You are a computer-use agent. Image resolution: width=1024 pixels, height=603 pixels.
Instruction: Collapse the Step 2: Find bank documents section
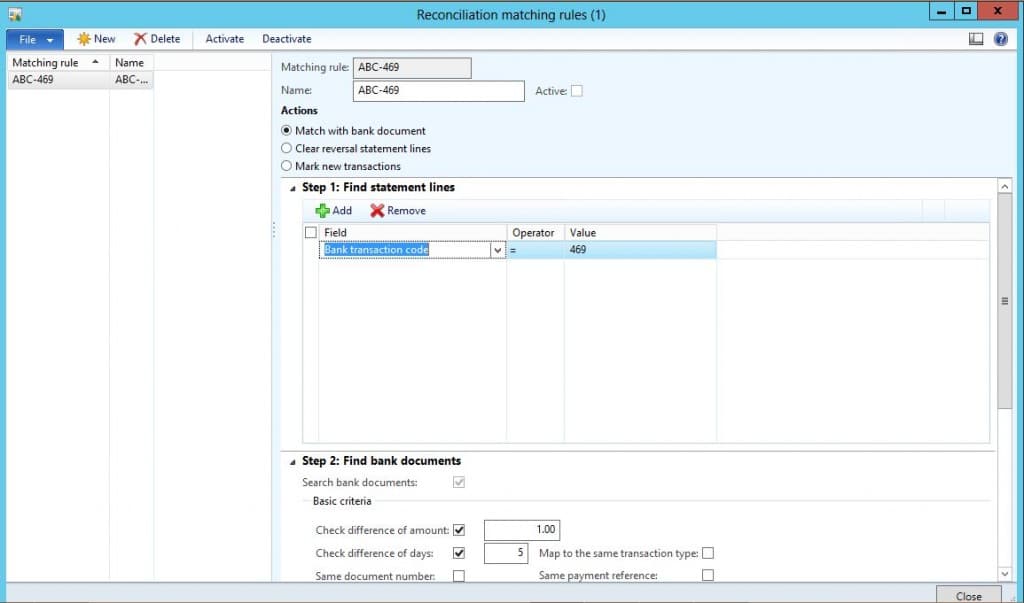293,461
